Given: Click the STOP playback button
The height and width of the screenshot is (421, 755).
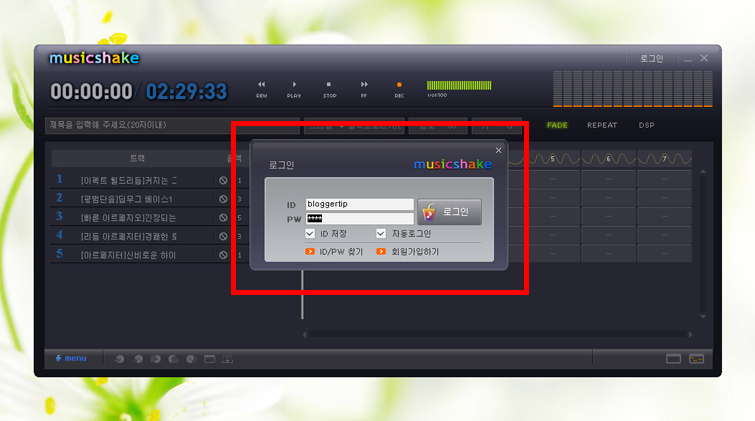Looking at the screenshot, I should pos(329,89).
